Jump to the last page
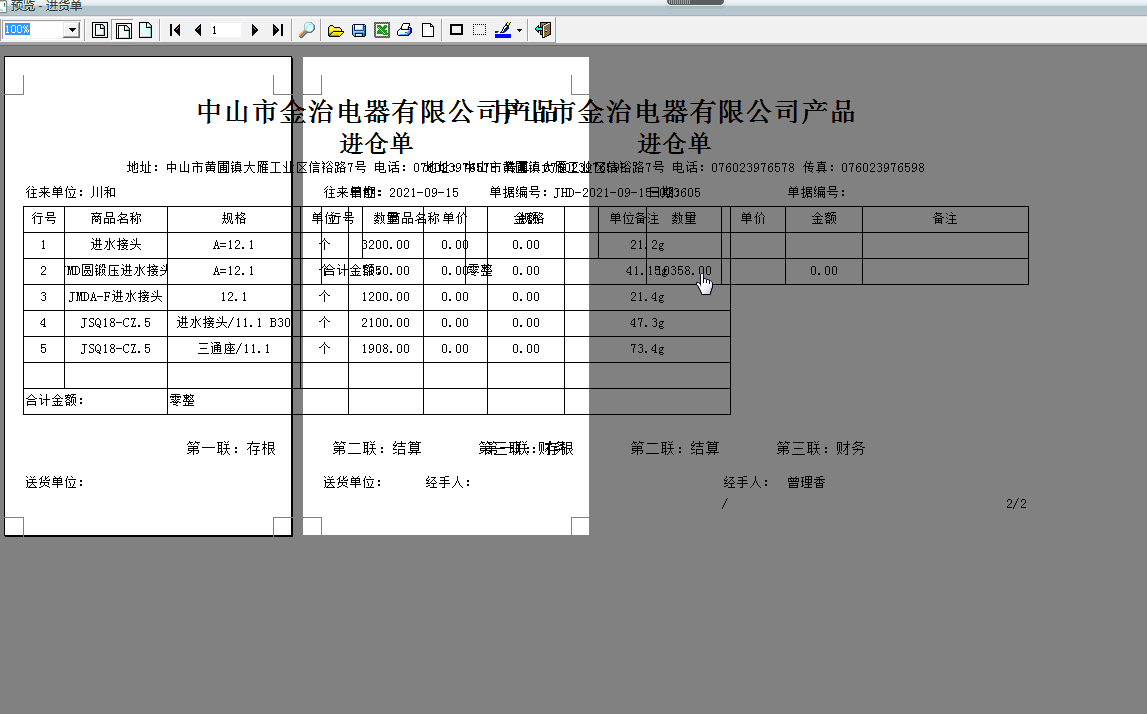 (x=277, y=30)
